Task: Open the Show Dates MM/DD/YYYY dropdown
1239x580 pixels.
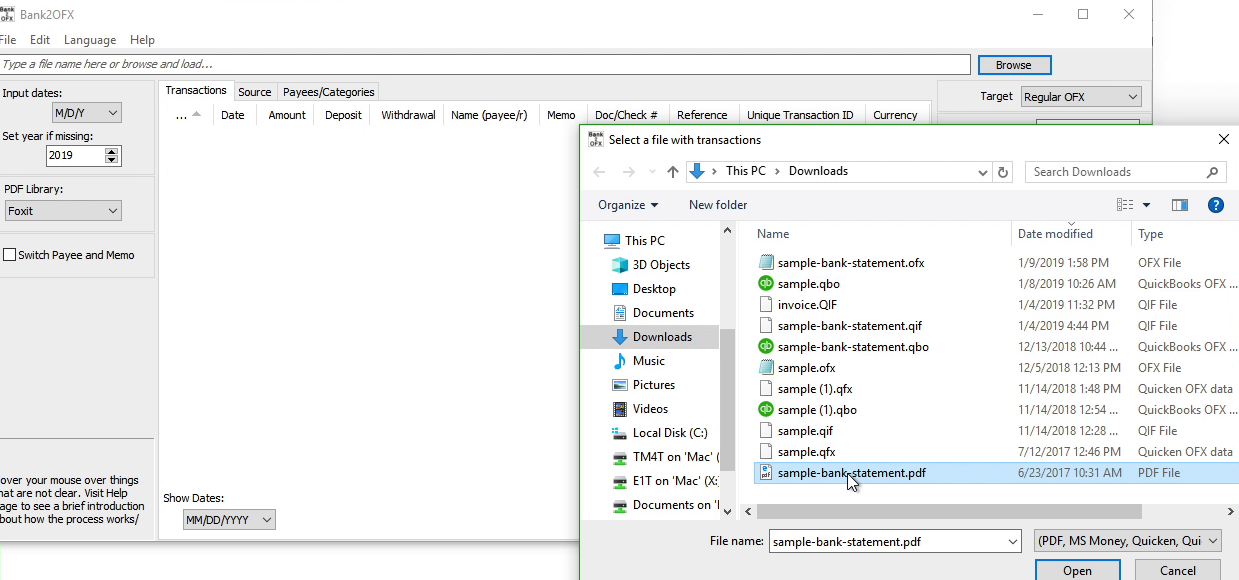Action: pyautogui.click(x=229, y=520)
